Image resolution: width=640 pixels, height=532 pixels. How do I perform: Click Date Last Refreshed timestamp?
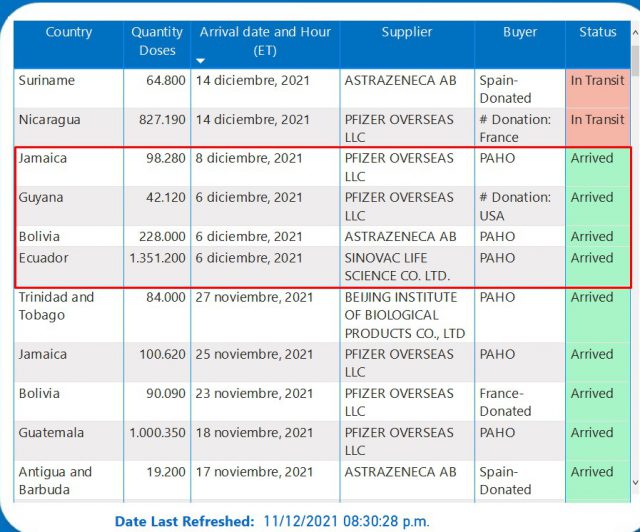pos(346,521)
